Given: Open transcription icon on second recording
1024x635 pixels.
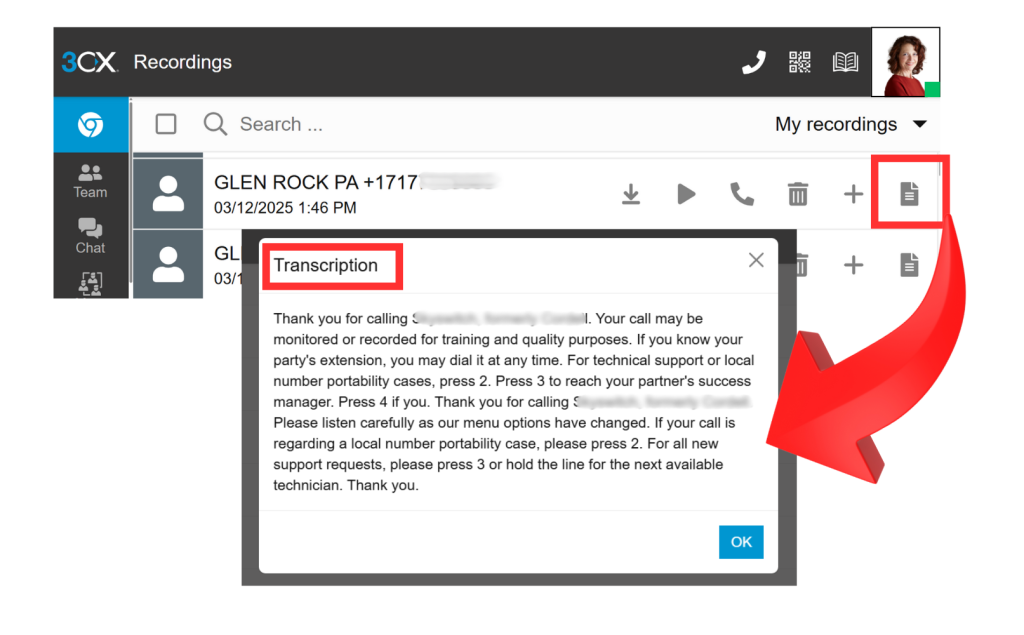Looking at the screenshot, I should click(908, 264).
